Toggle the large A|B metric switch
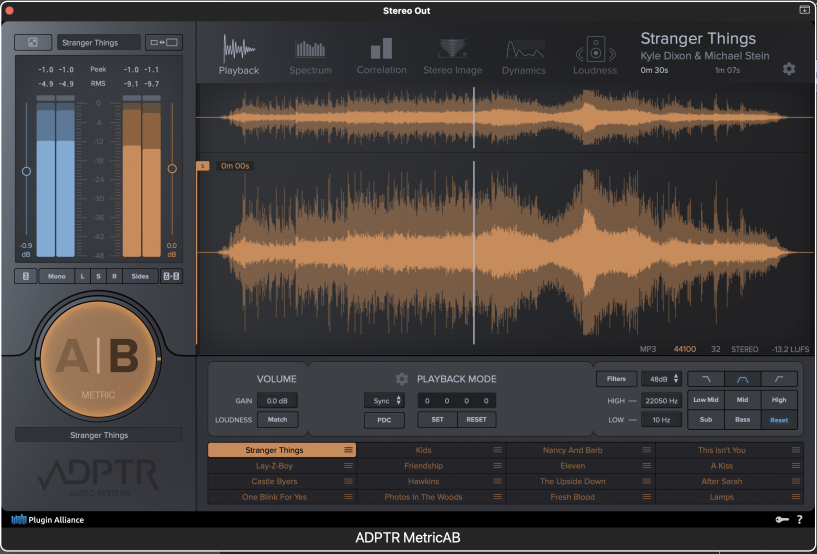This screenshot has width=817, height=554. (x=98, y=357)
